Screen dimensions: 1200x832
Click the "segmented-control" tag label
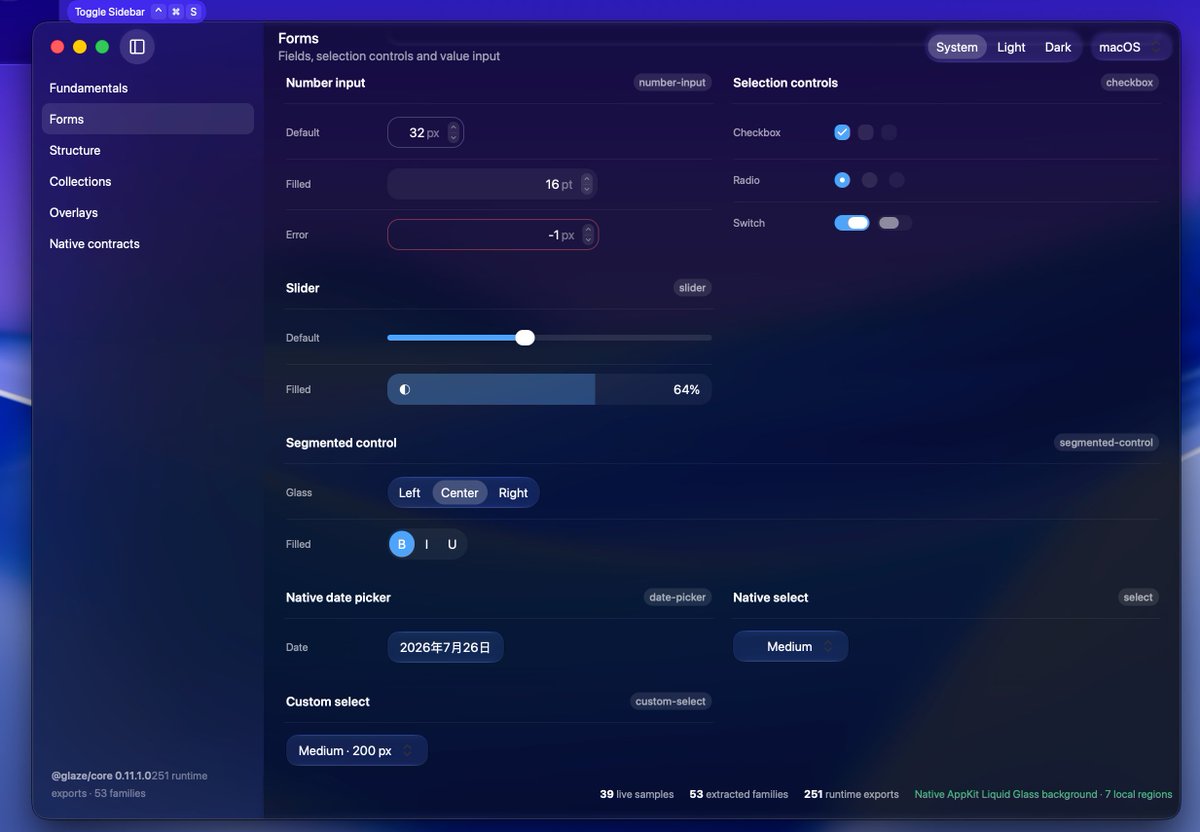tap(1106, 442)
